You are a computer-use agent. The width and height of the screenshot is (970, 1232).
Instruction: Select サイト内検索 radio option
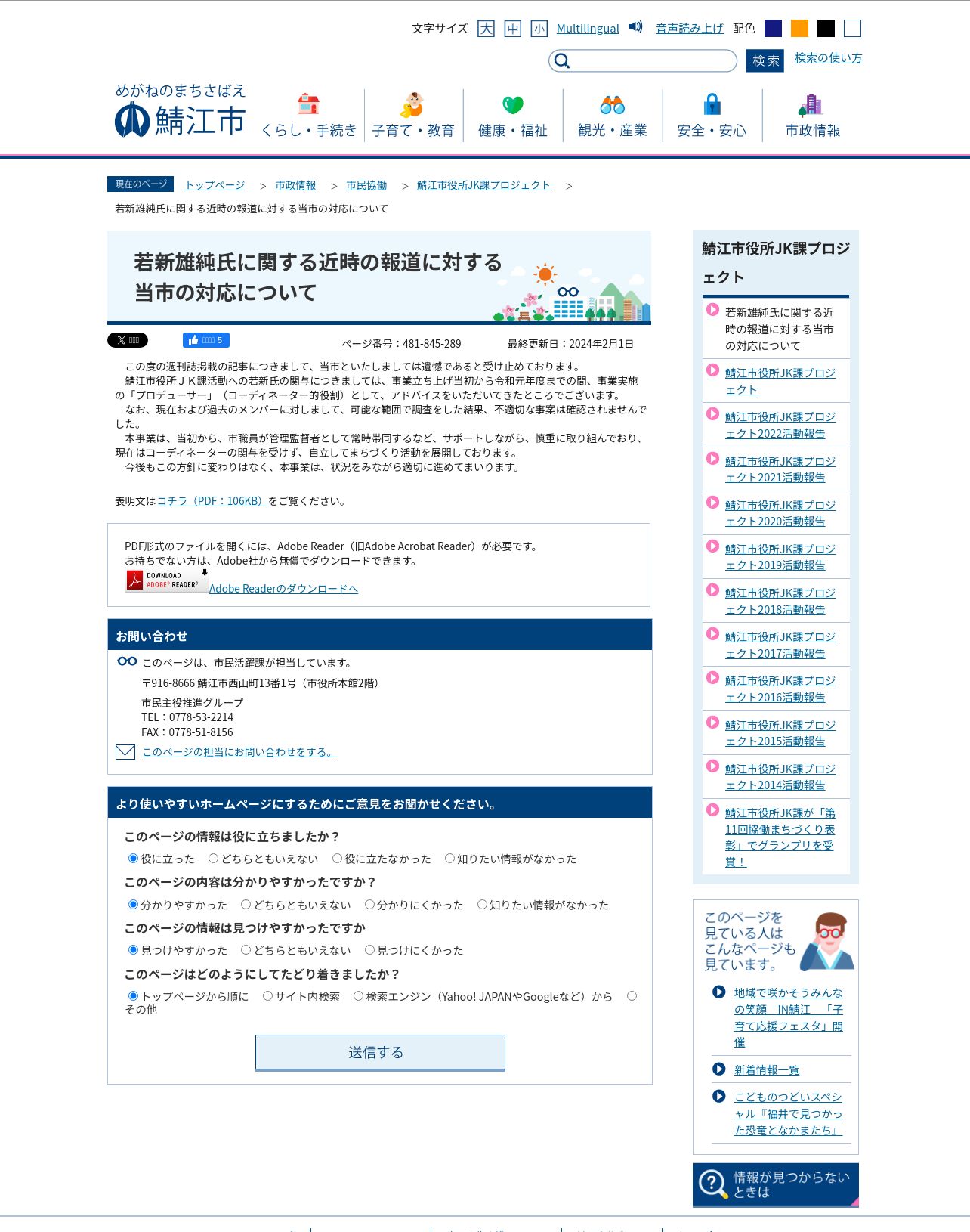tap(267, 996)
